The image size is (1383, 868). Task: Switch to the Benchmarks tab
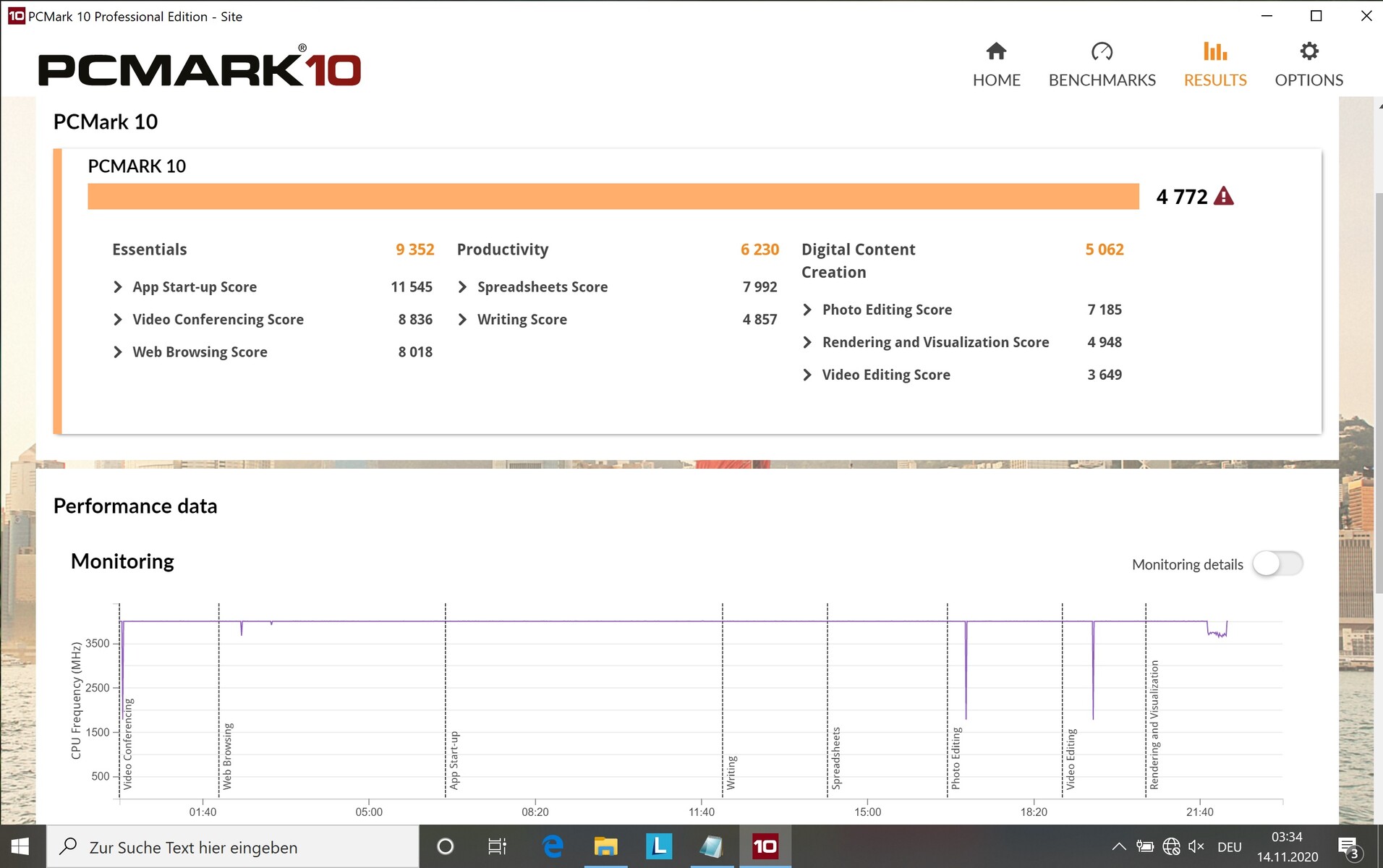(x=1102, y=65)
